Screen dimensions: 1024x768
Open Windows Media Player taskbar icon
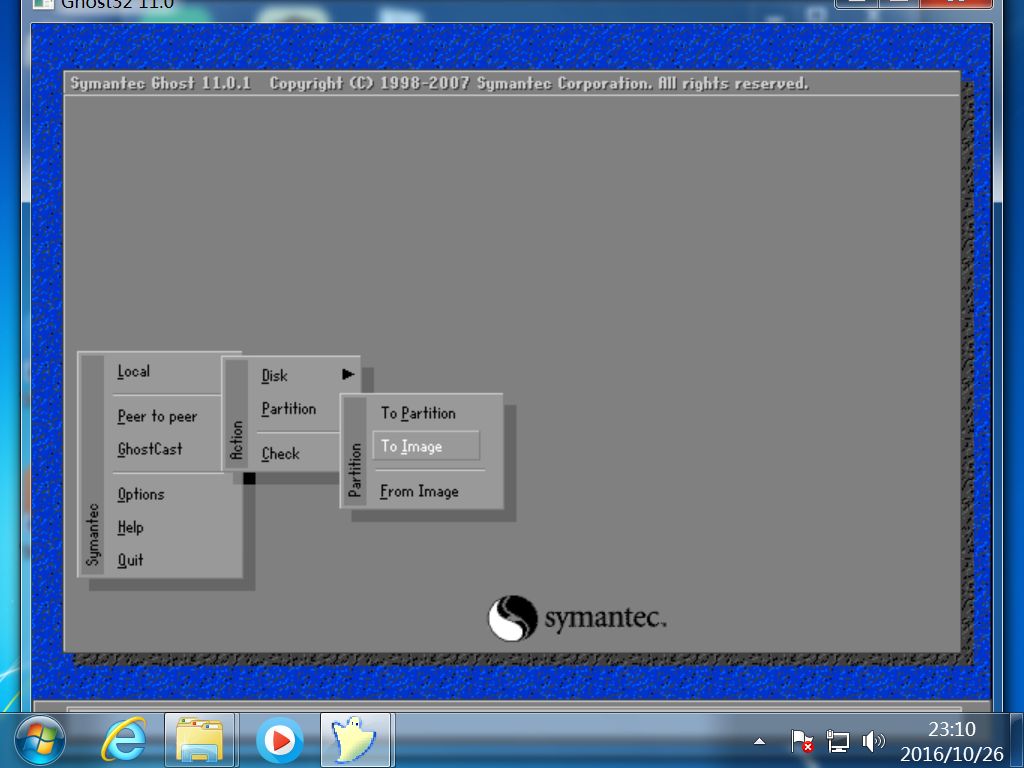click(x=280, y=741)
